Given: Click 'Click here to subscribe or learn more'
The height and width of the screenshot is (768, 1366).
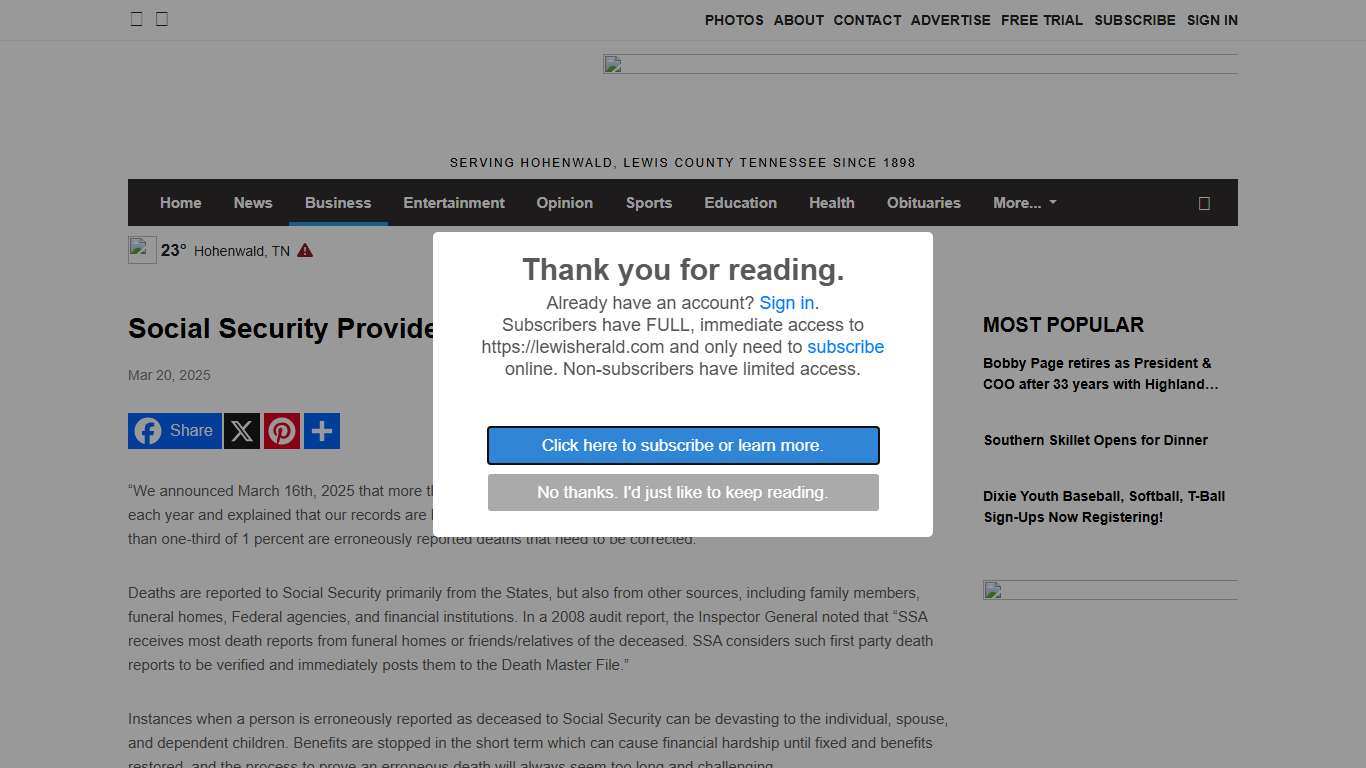Looking at the screenshot, I should pyautogui.click(x=683, y=446).
